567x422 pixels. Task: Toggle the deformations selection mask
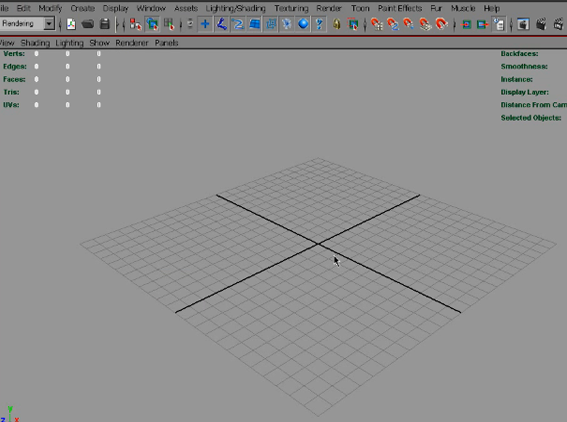(271, 24)
